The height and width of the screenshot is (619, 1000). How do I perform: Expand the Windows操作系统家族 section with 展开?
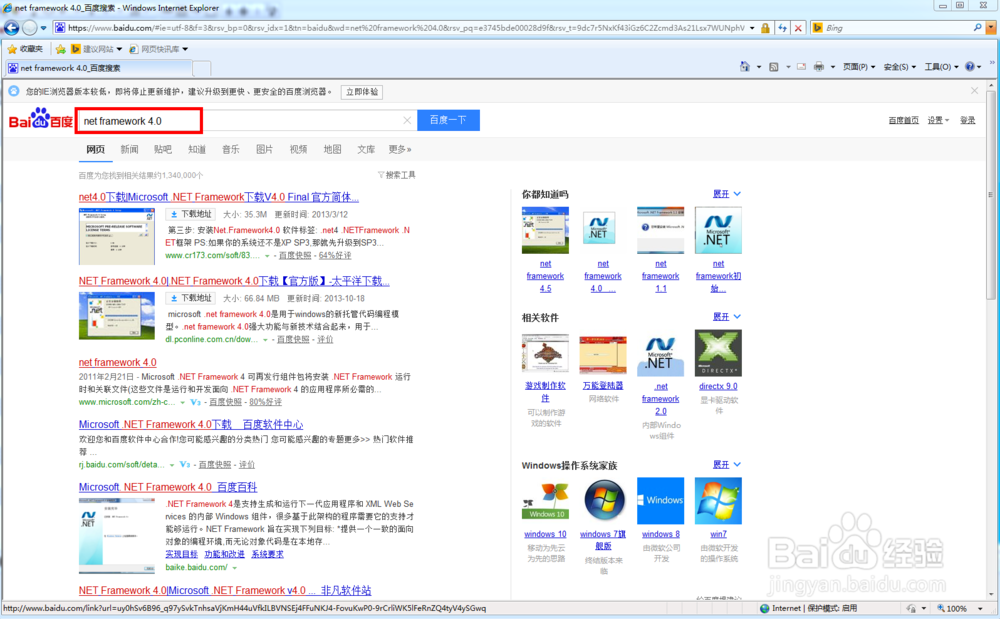pos(726,465)
